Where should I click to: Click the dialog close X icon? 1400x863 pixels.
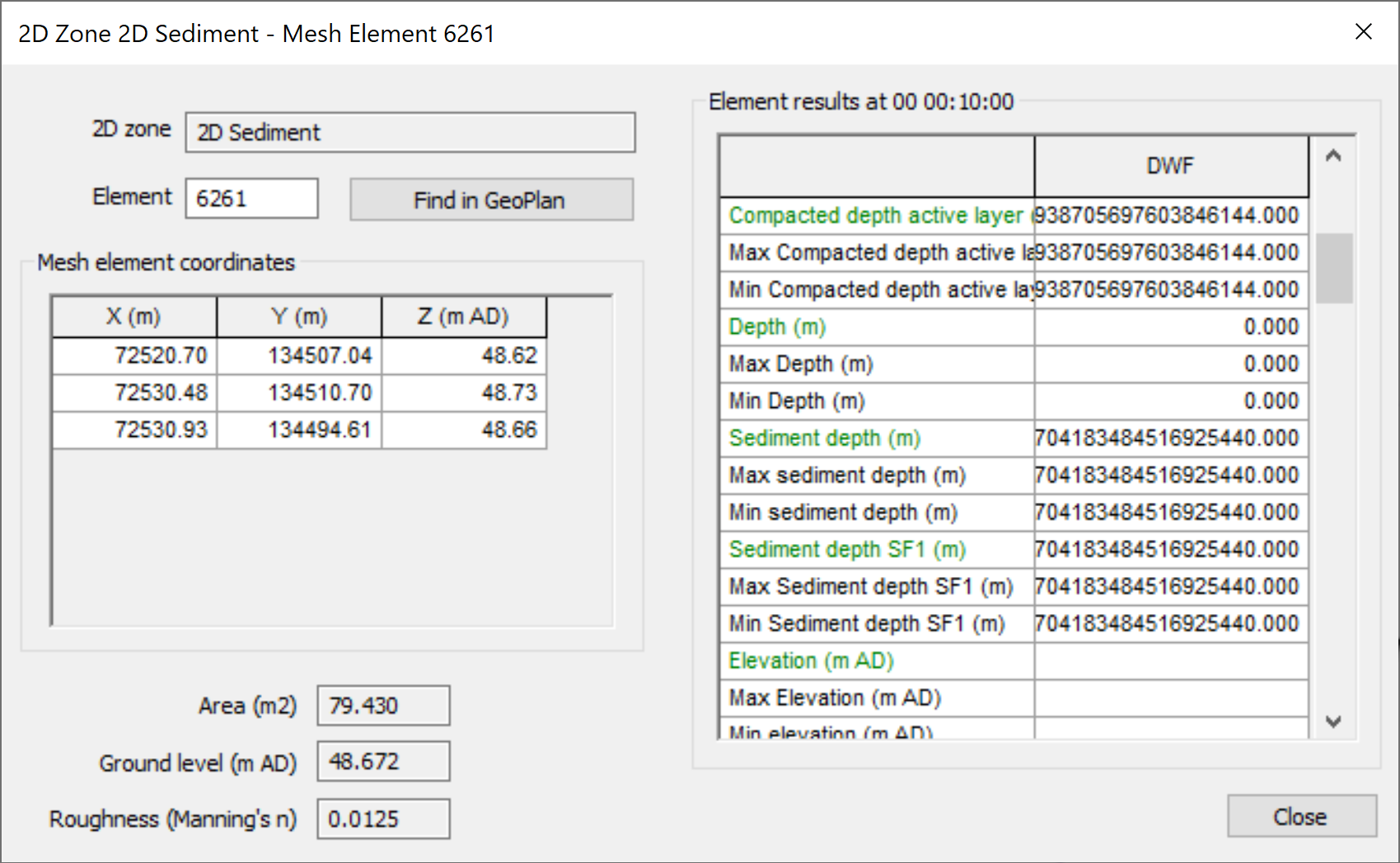[x=1364, y=32]
